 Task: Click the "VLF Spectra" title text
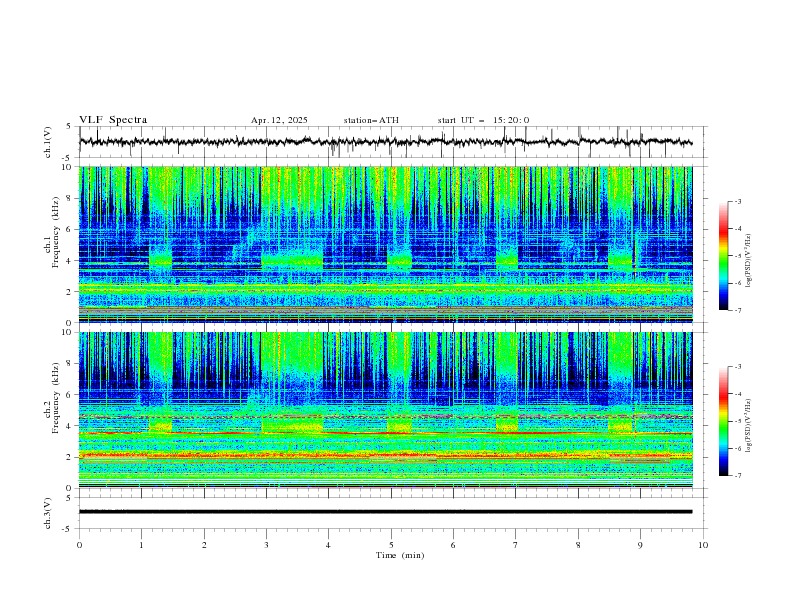(113, 120)
